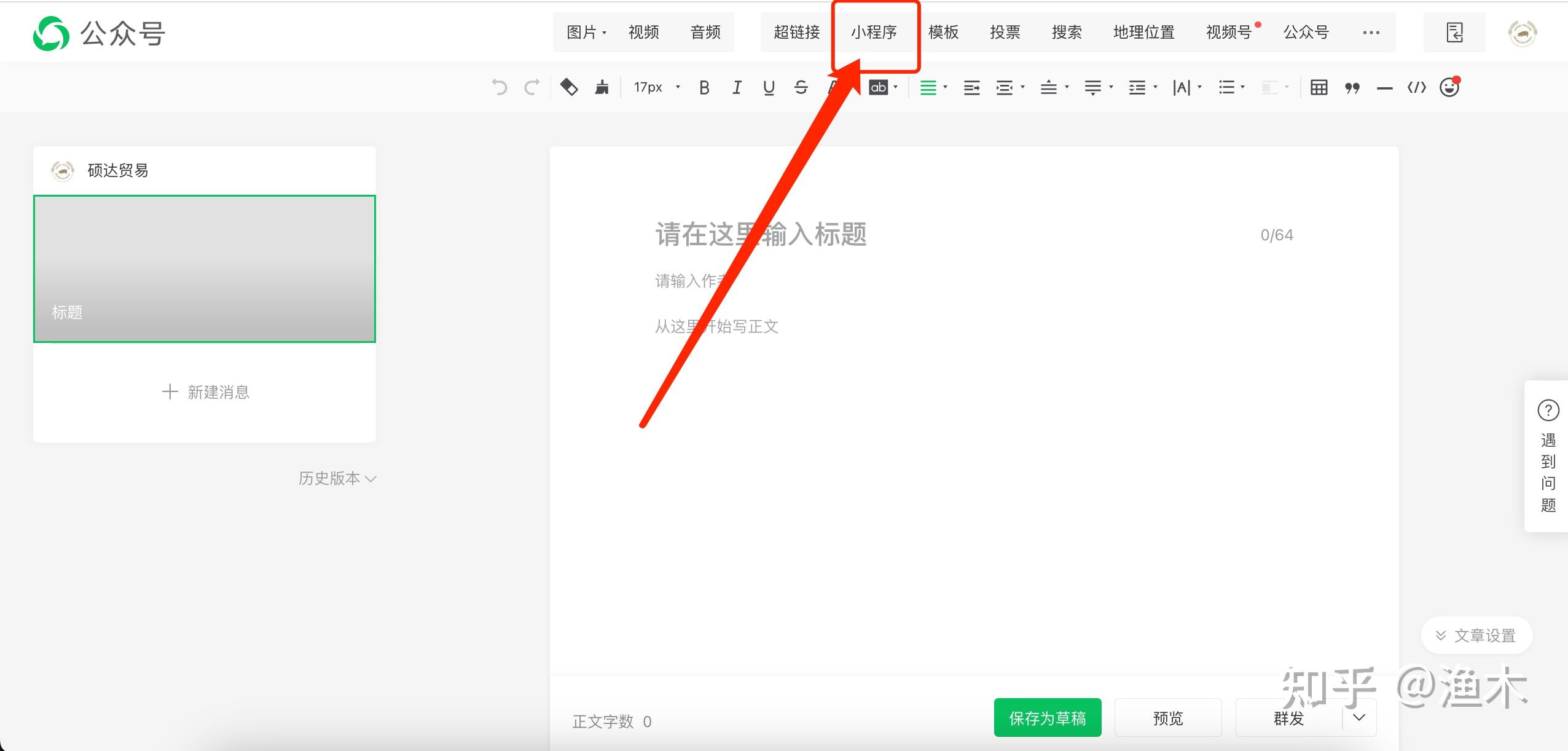Select the format painter brush
The height and width of the screenshot is (751, 1568).
[x=602, y=87]
